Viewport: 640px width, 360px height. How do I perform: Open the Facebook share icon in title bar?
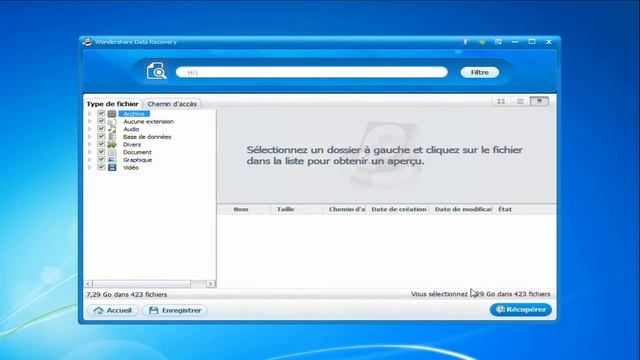click(x=465, y=42)
